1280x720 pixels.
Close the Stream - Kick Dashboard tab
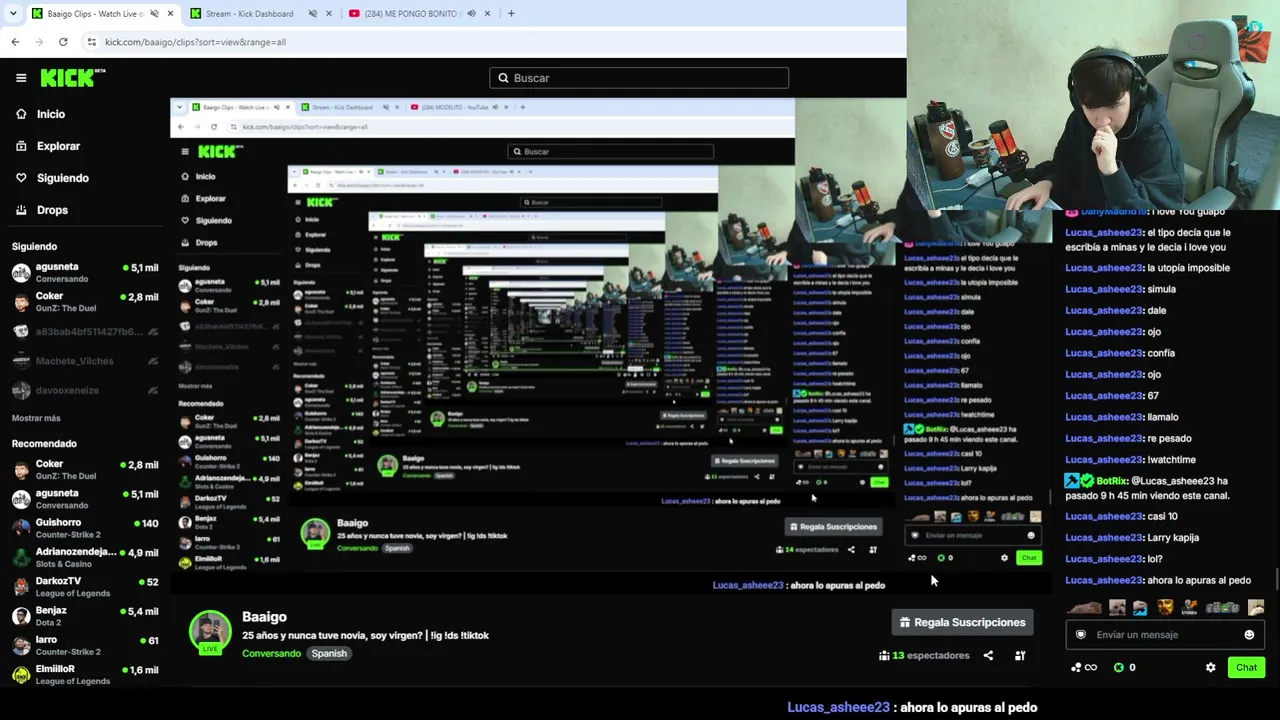[x=329, y=14]
